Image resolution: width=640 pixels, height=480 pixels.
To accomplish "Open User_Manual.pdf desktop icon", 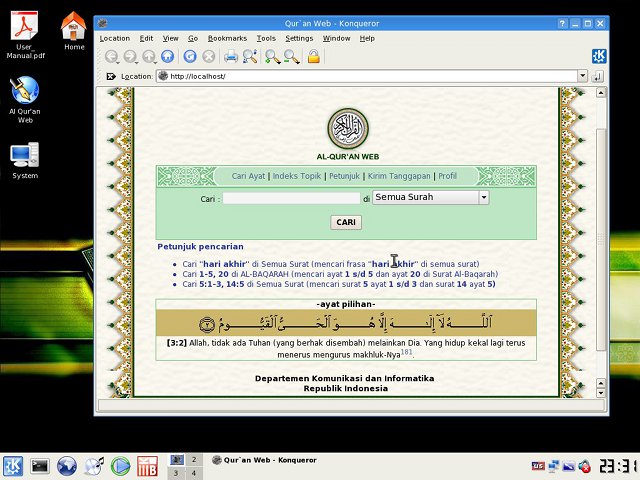I will [x=25, y=36].
